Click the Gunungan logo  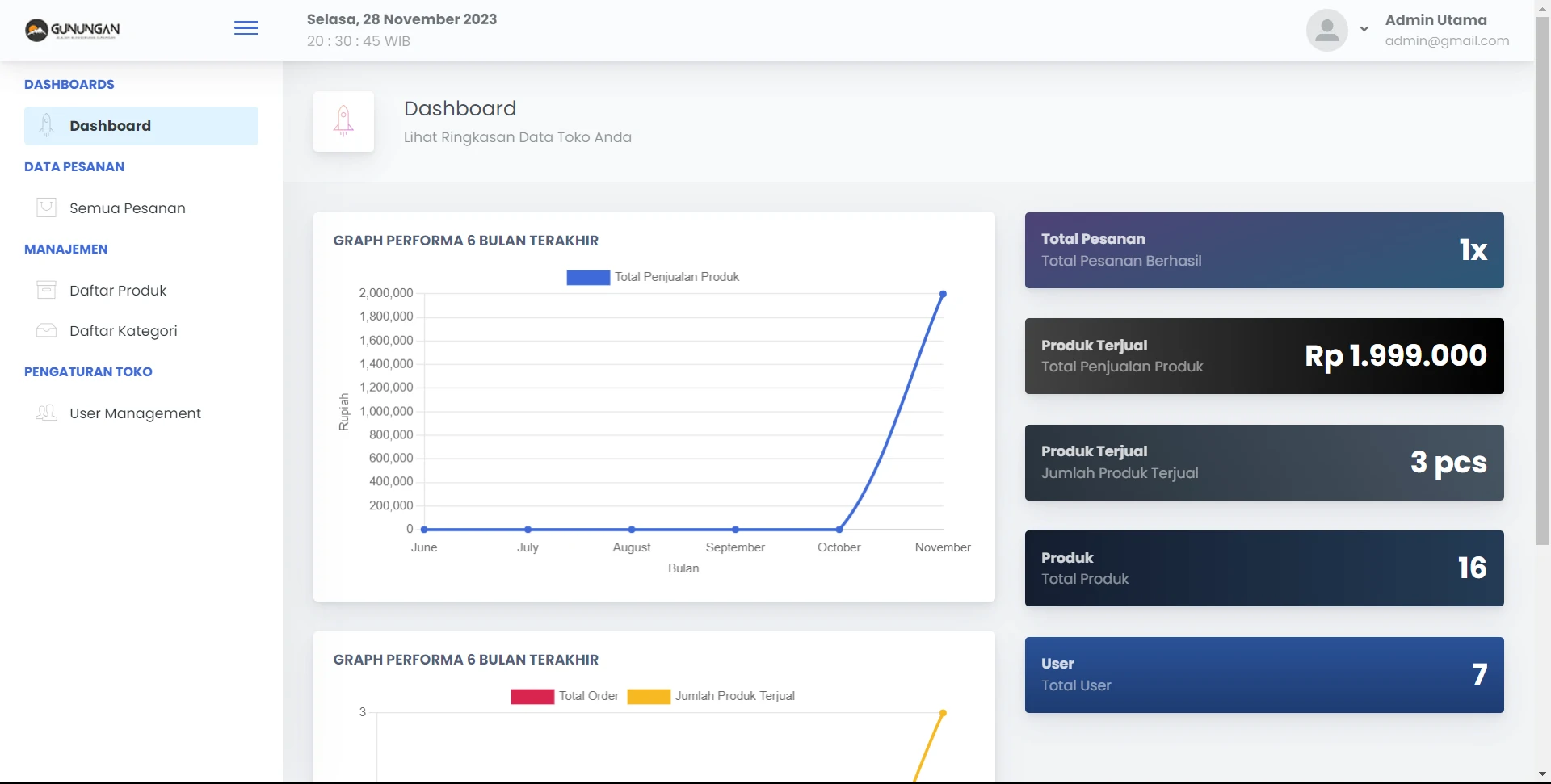pos(73,30)
